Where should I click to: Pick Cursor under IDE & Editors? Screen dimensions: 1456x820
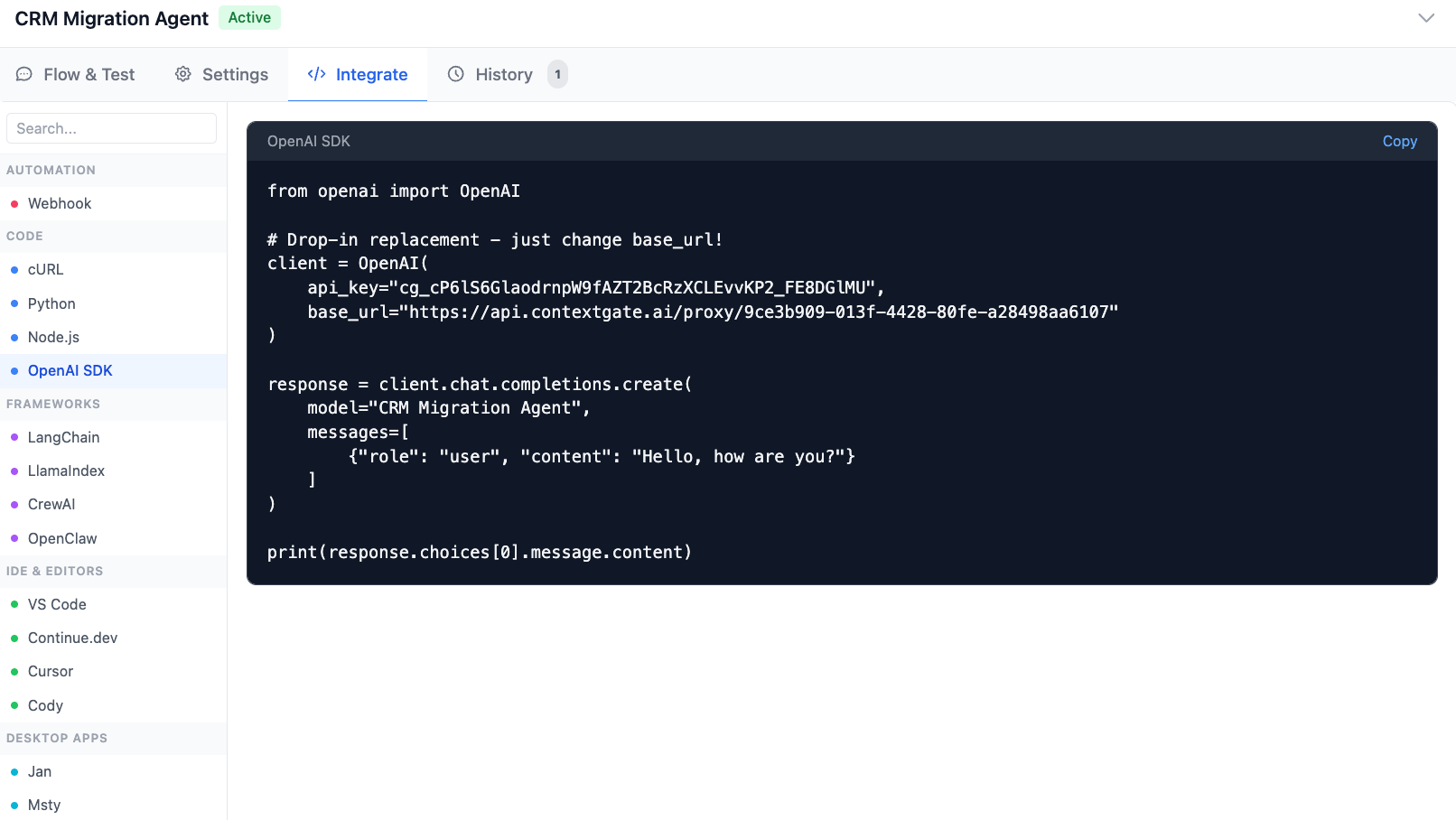[51, 671]
